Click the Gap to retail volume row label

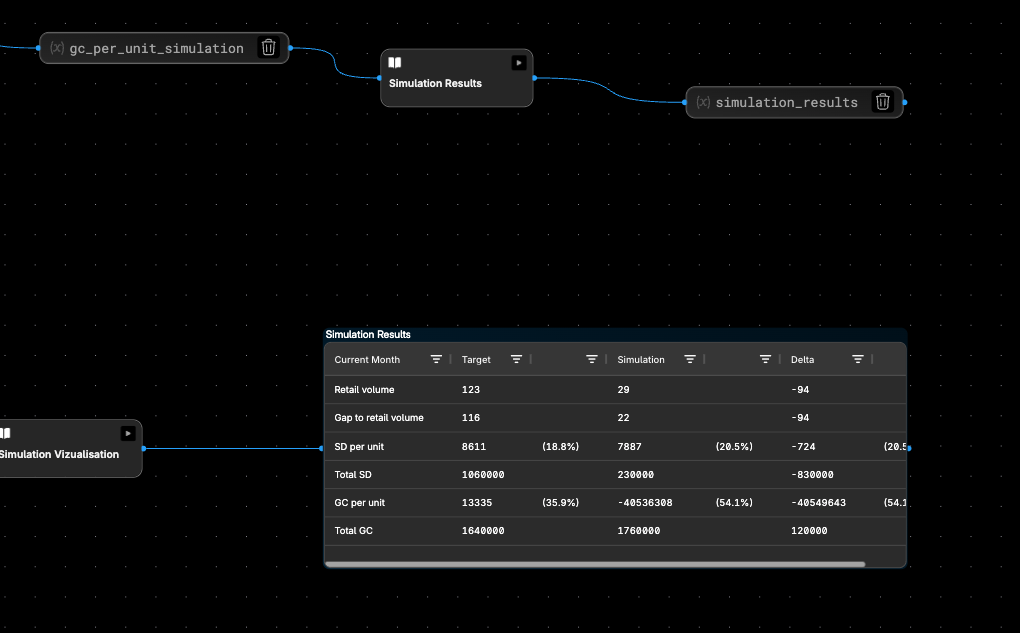379,418
